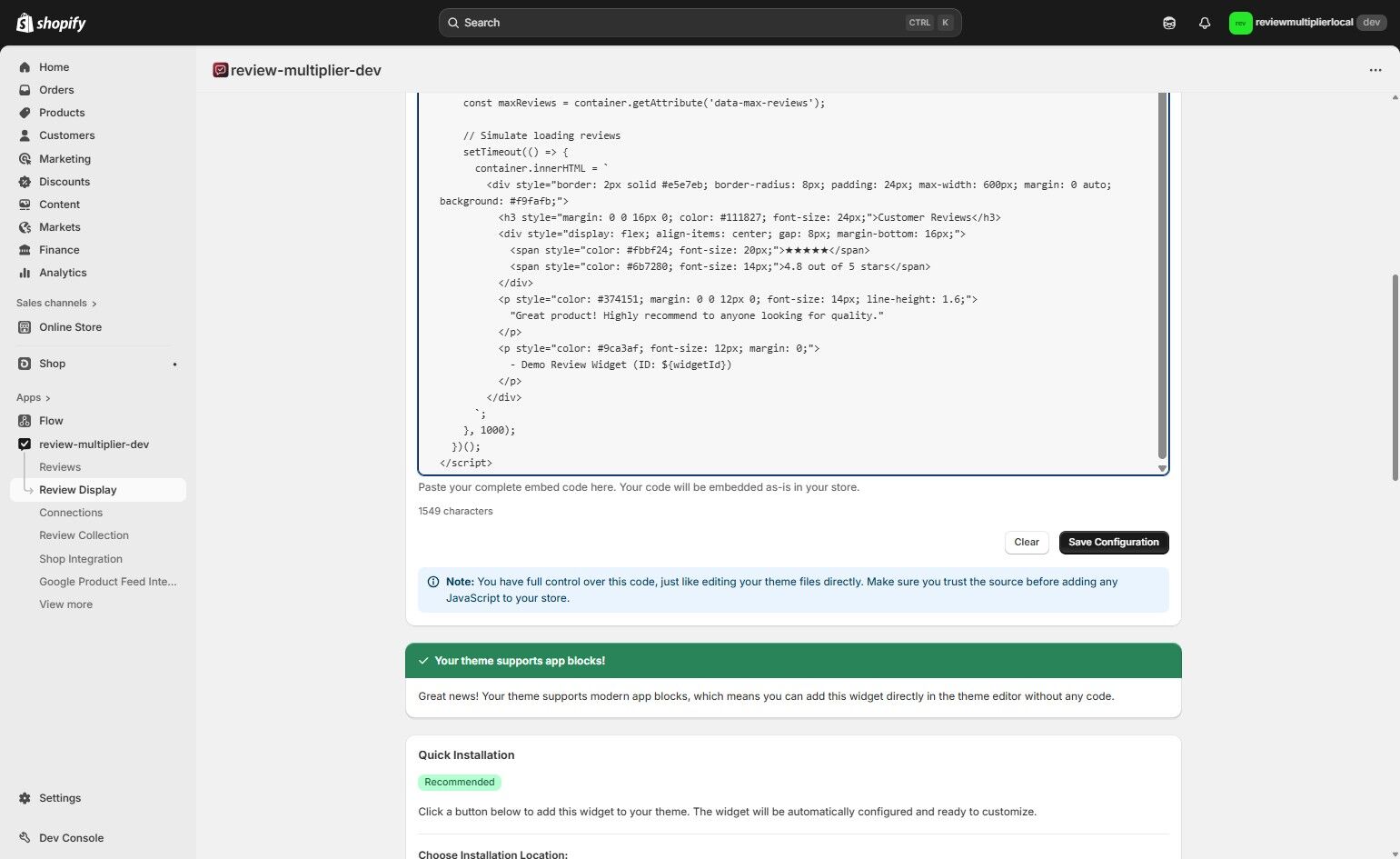Click the code area scroll down arrow
1400x859 pixels.
pyautogui.click(x=1162, y=468)
